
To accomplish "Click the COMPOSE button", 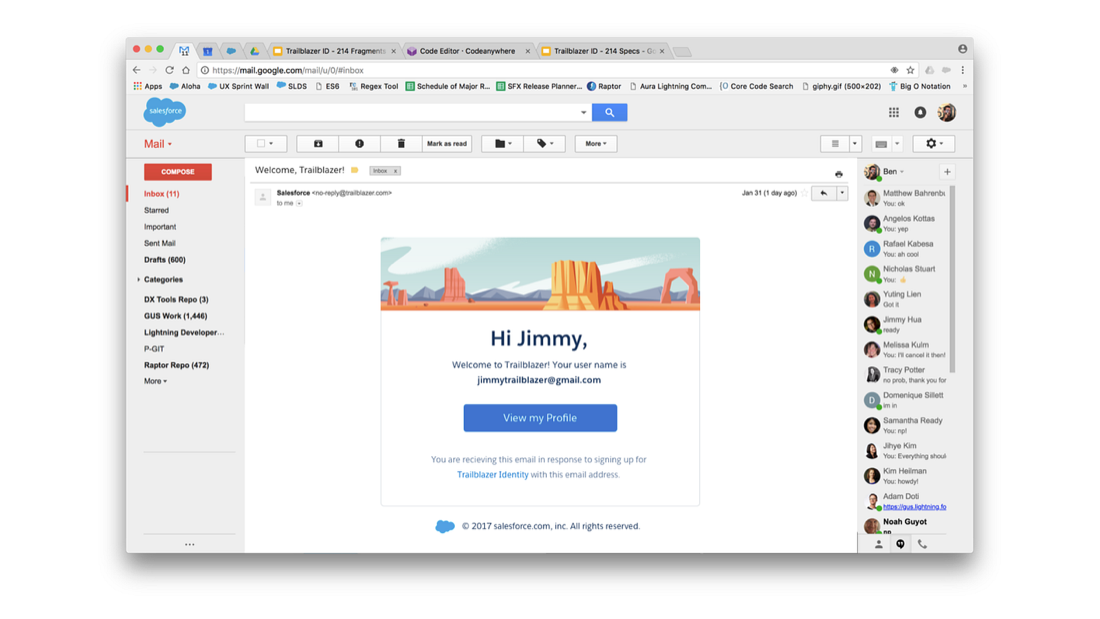I will click(x=178, y=172).
